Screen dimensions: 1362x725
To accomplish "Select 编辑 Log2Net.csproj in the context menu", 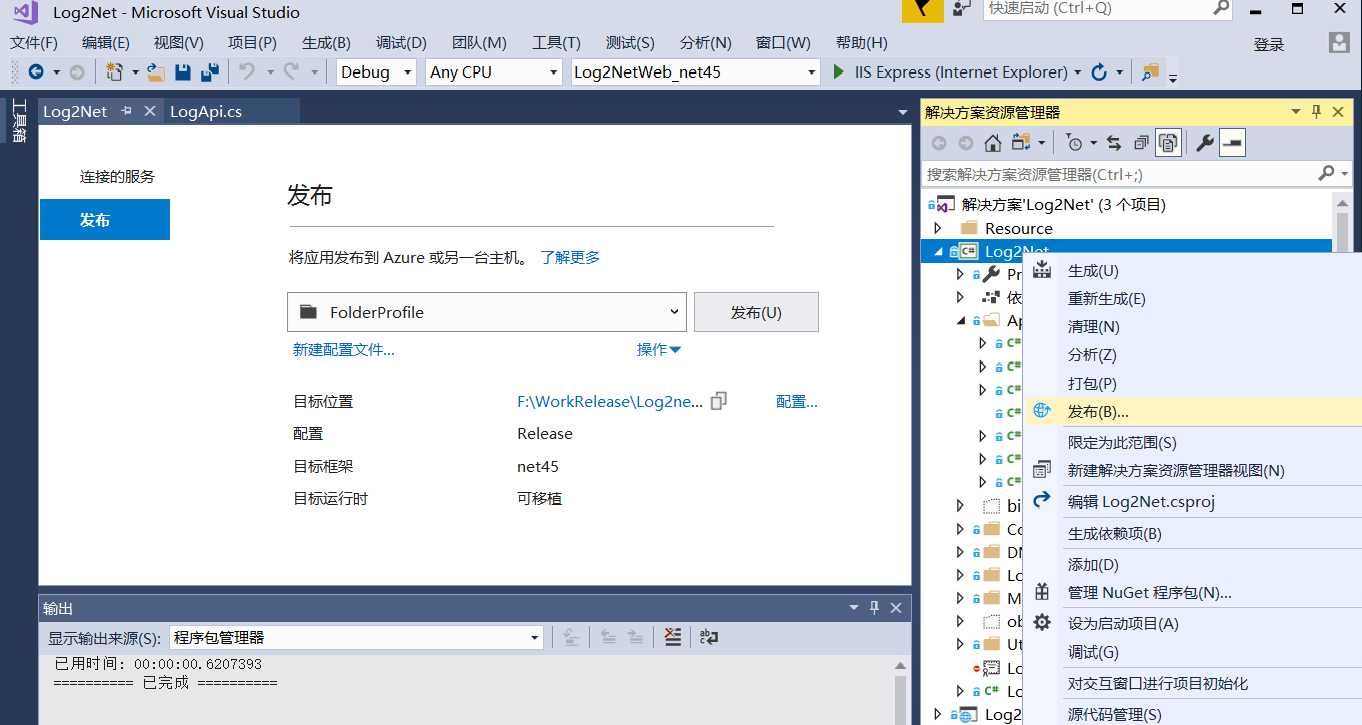I will [x=1193, y=501].
